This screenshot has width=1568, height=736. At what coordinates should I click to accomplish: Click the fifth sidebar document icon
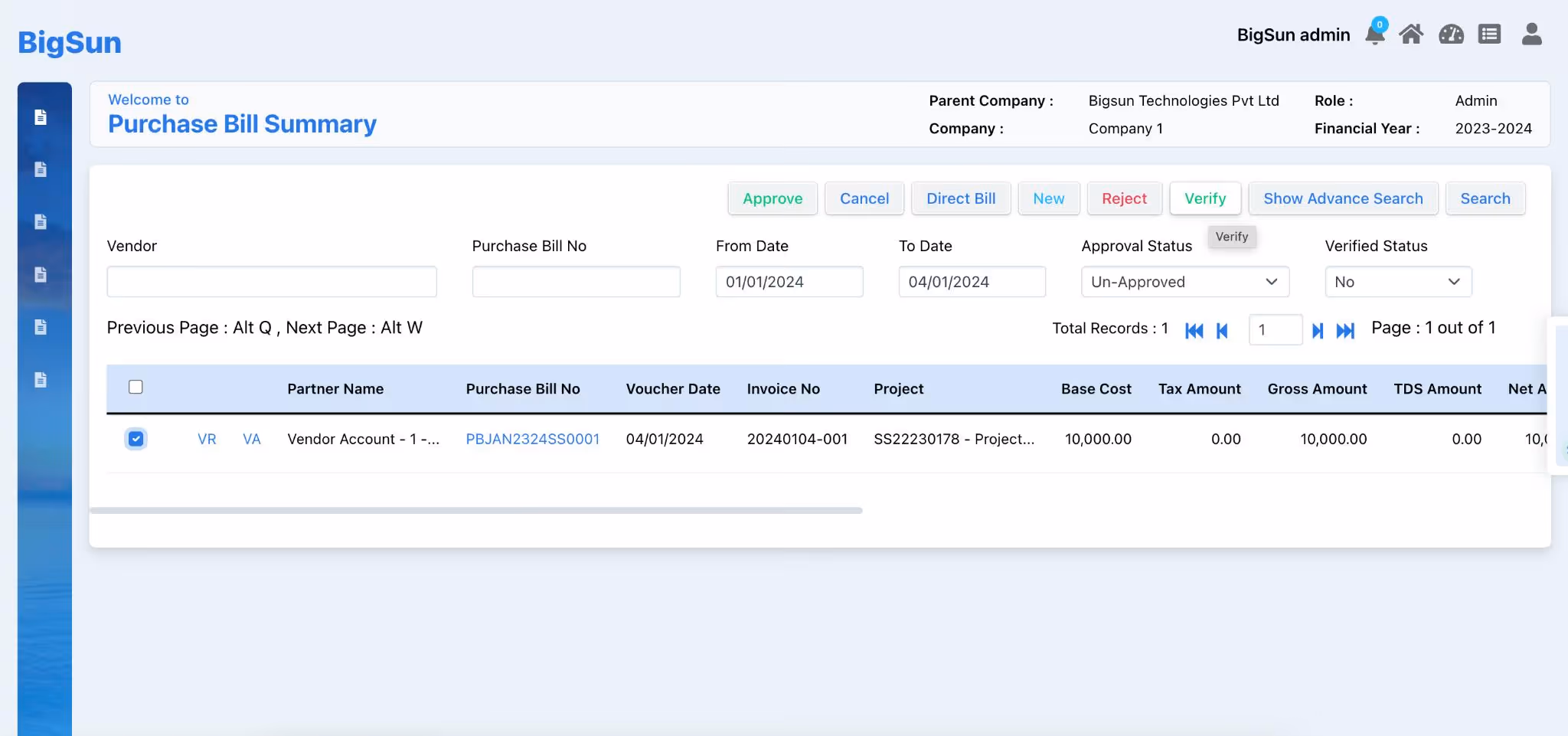(x=41, y=327)
